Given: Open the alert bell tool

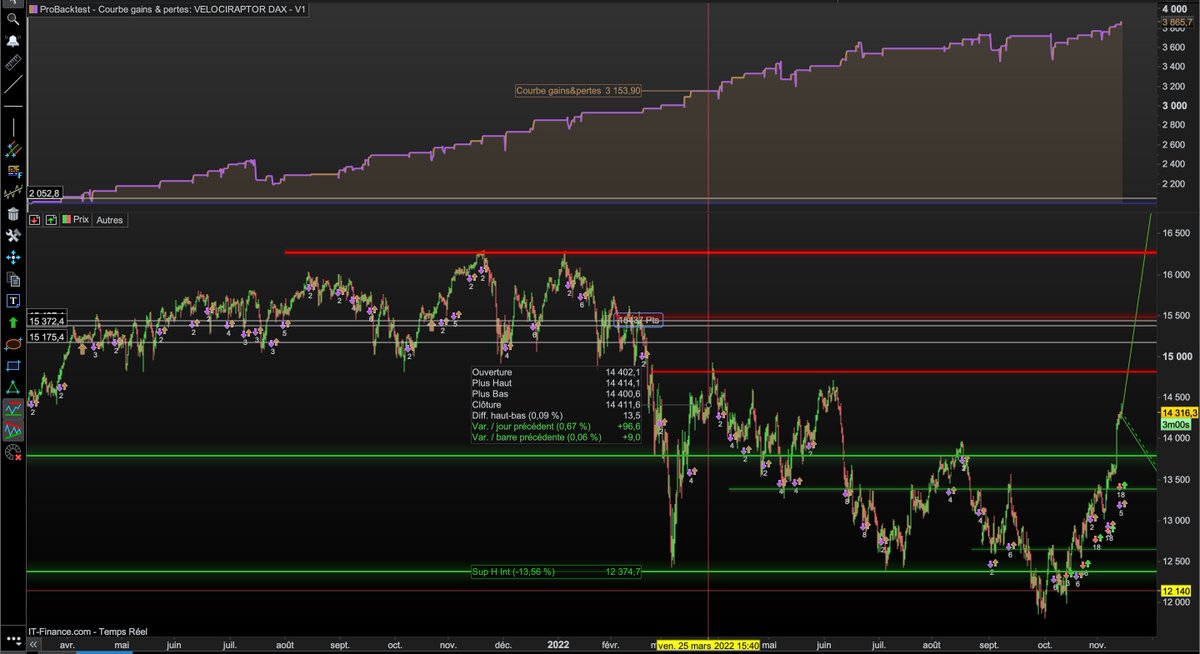Looking at the screenshot, I should [13, 40].
